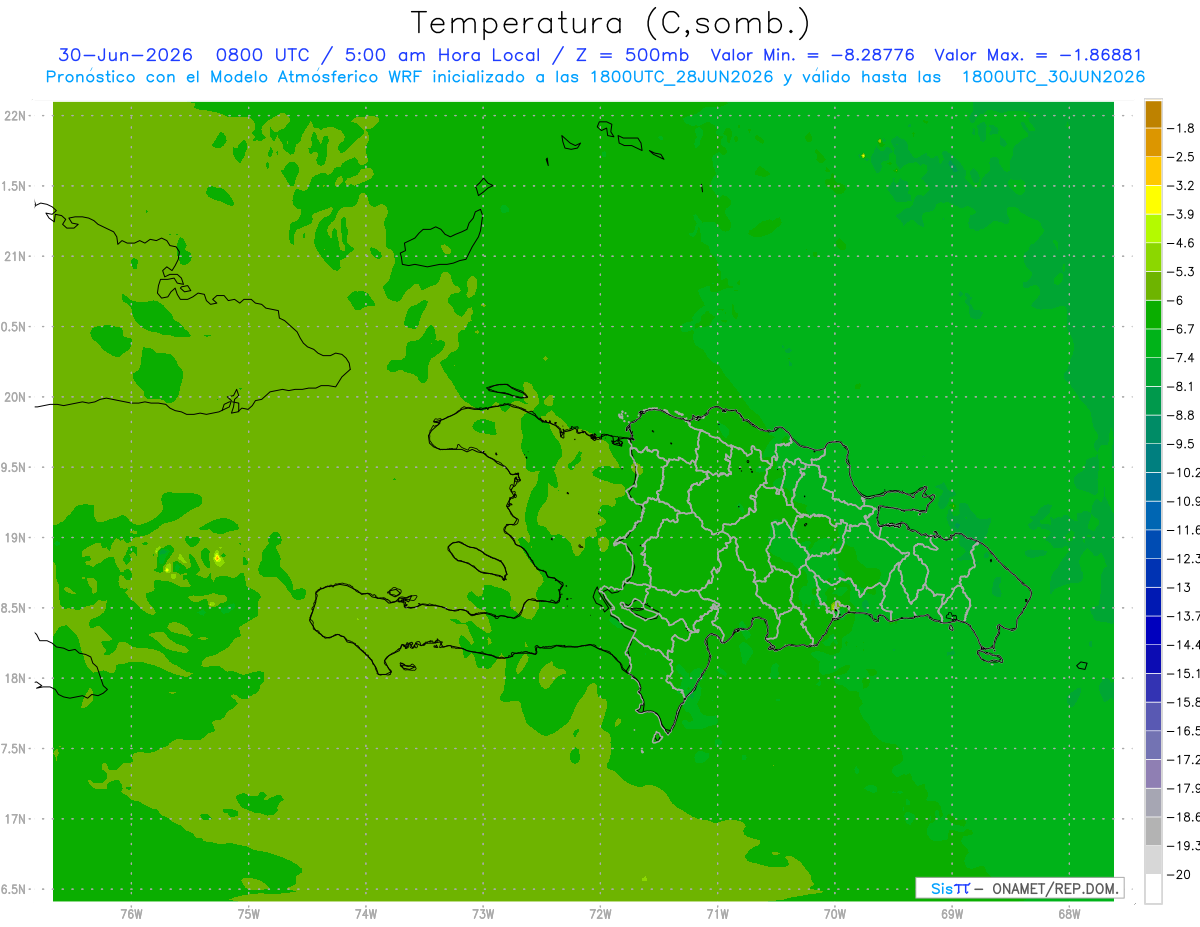The width and height of the screenshot is (1200, 927).
Task: Click "5:00 am Hora Local" text
Action: [x=441, y=55]
